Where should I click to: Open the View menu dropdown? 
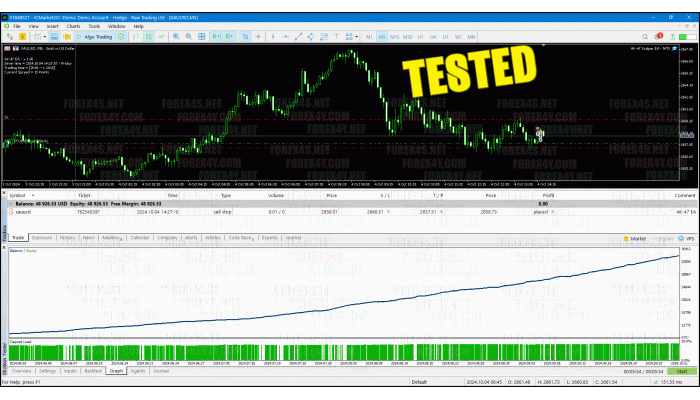[31, 26]
